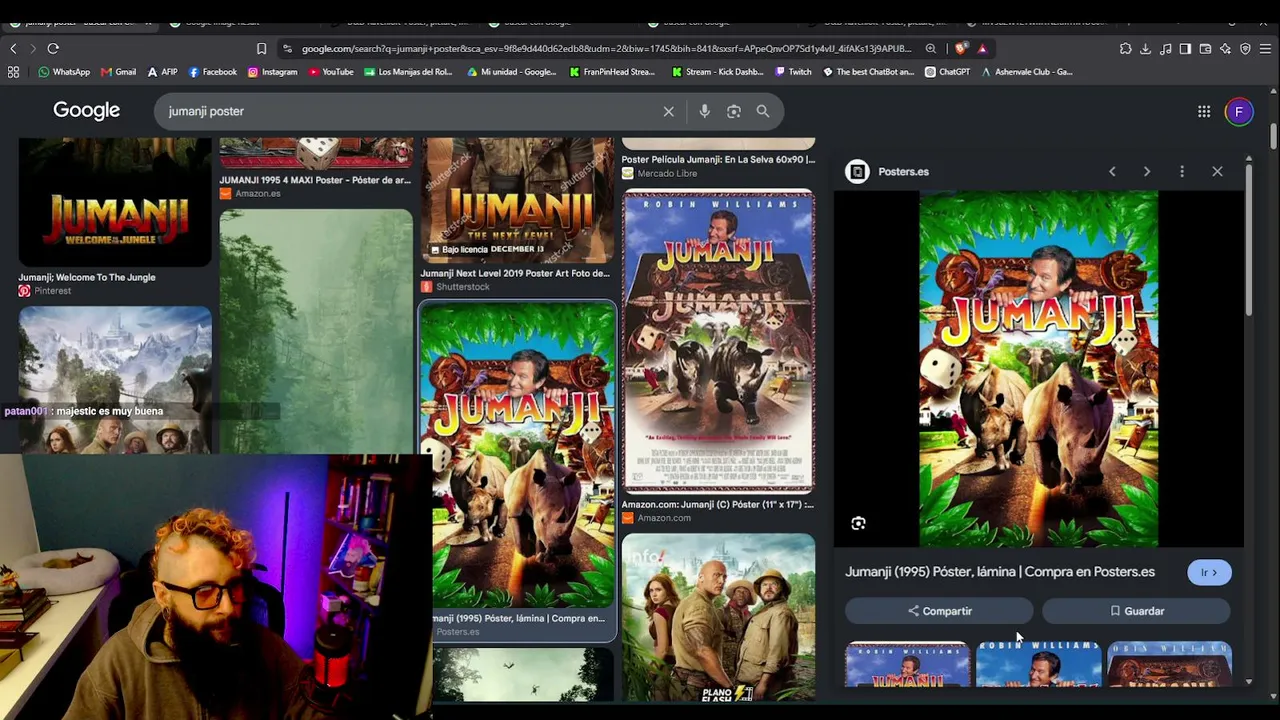Image resolution: width=1280 pixels, height=720 pixels.
Task: Open the Google apps grid
Action: coord(1204,111)
